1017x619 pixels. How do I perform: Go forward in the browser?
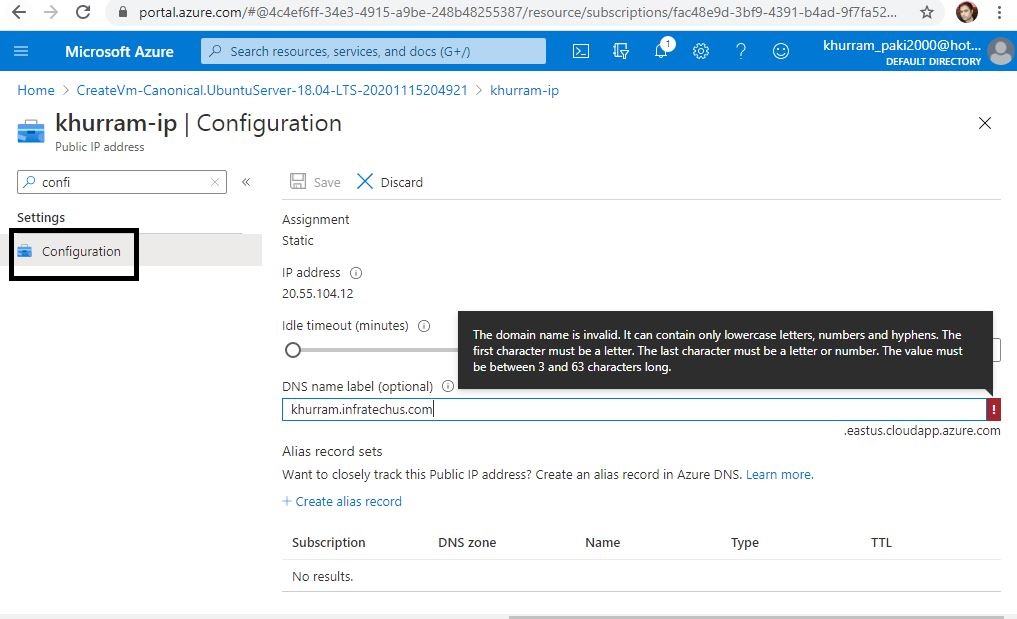[51, 12]
